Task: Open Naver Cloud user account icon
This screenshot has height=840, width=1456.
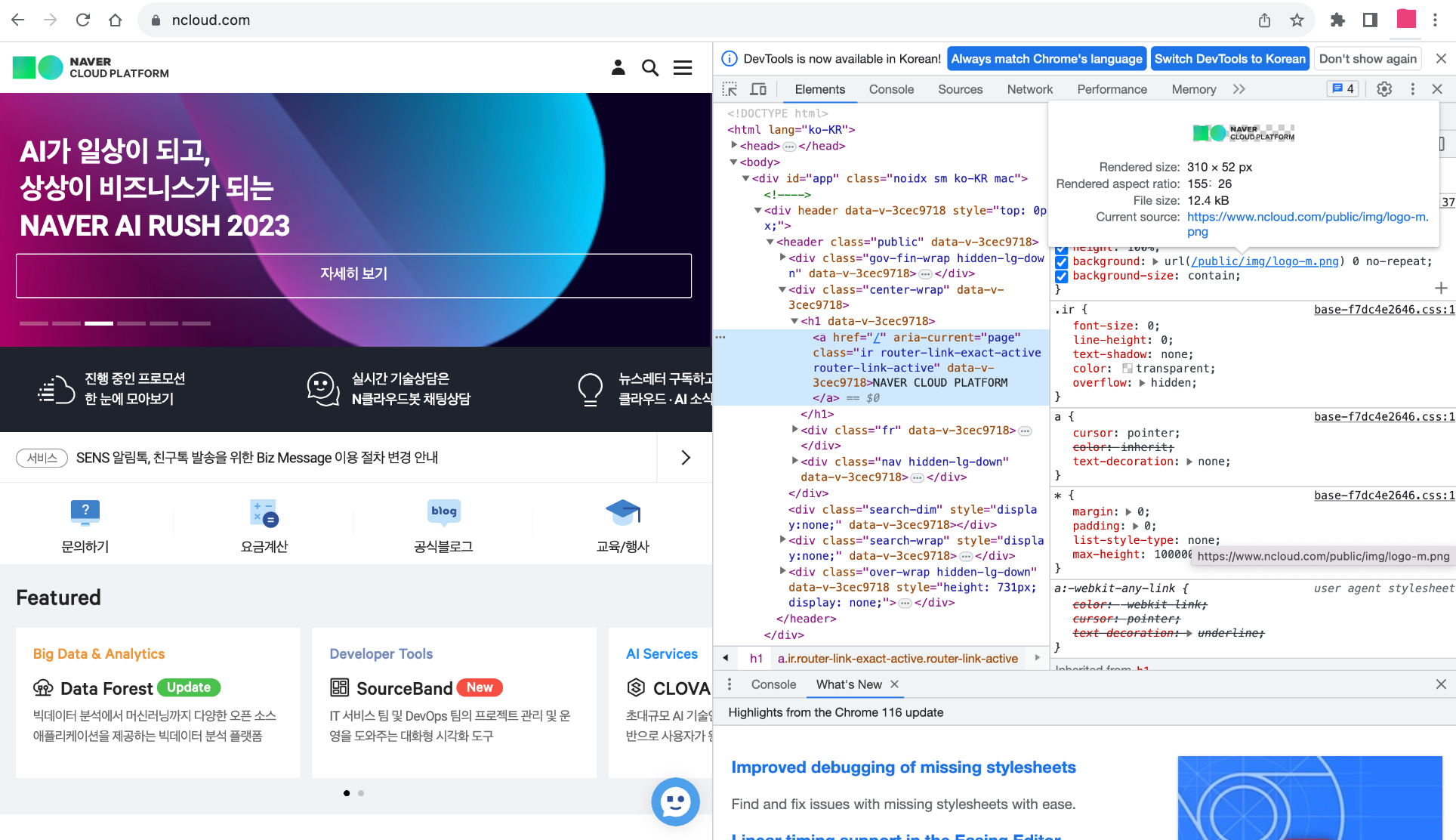Action: (618, 68)
